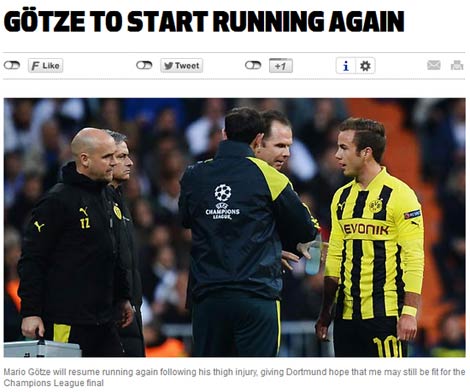Click the info icon in share bar

[x=346, y=66]
